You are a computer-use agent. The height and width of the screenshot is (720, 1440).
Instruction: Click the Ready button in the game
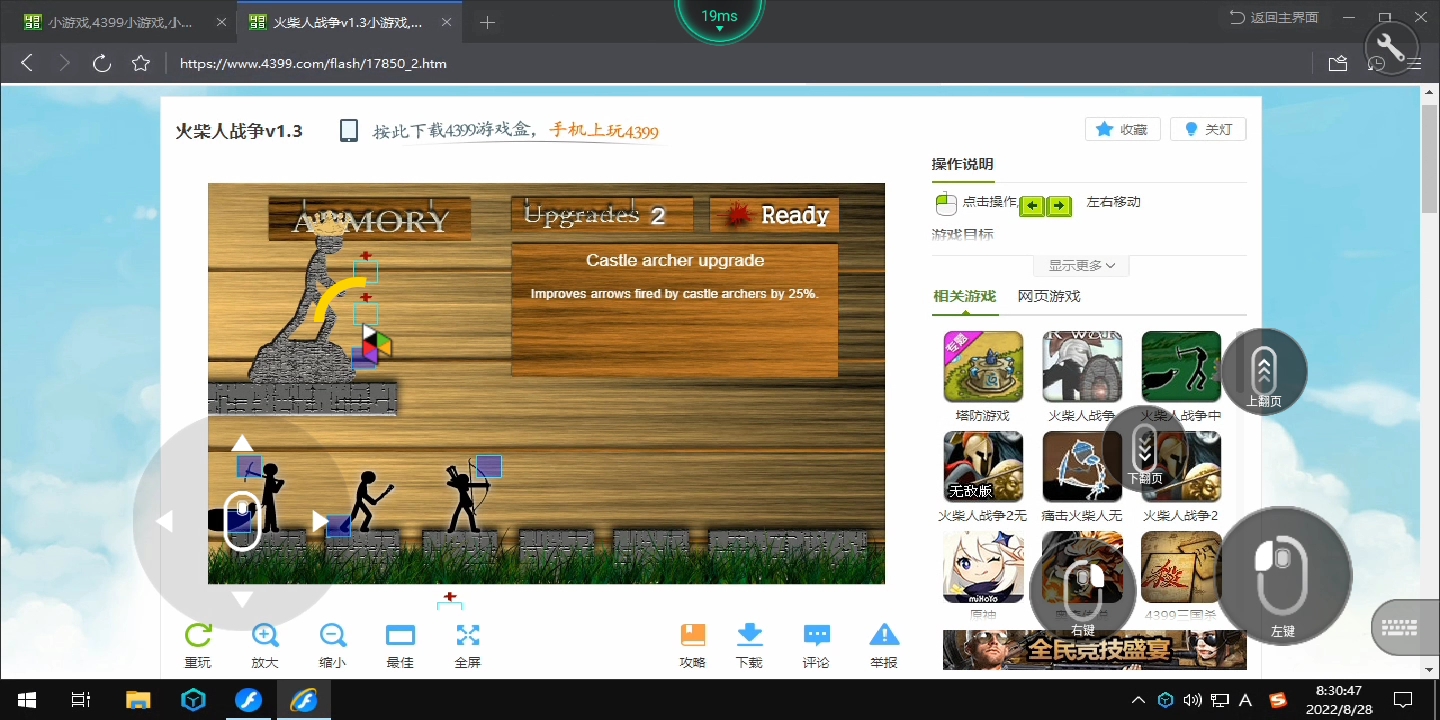point(775,215)
